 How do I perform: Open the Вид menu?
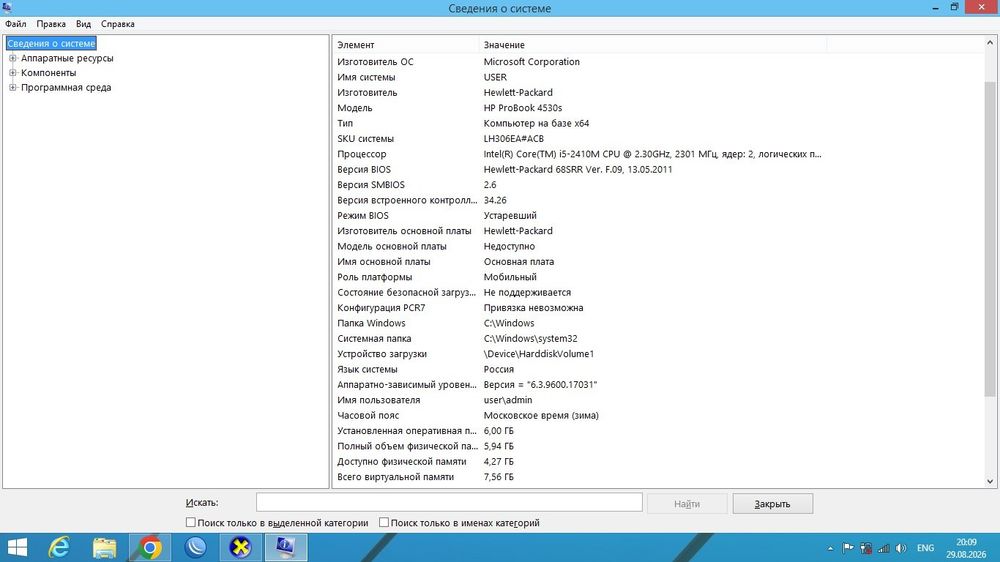[x=84, y=24]
